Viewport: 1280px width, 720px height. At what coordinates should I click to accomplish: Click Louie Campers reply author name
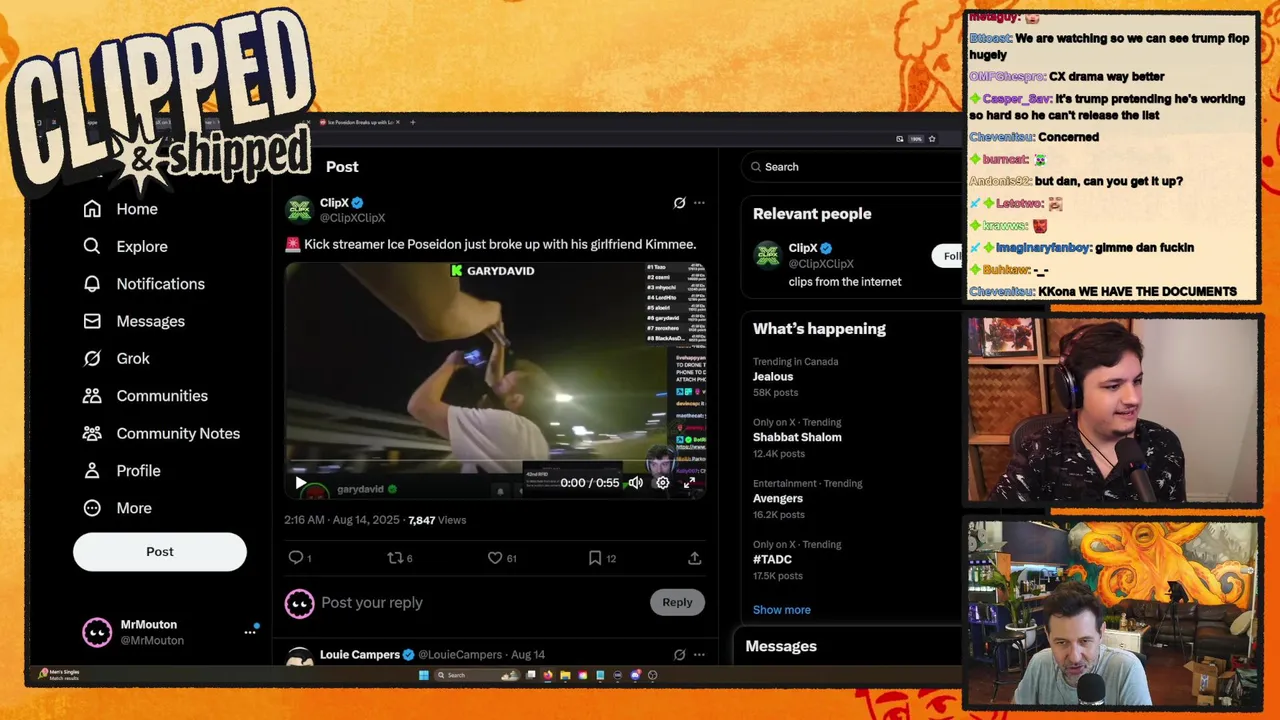[360, 655]
